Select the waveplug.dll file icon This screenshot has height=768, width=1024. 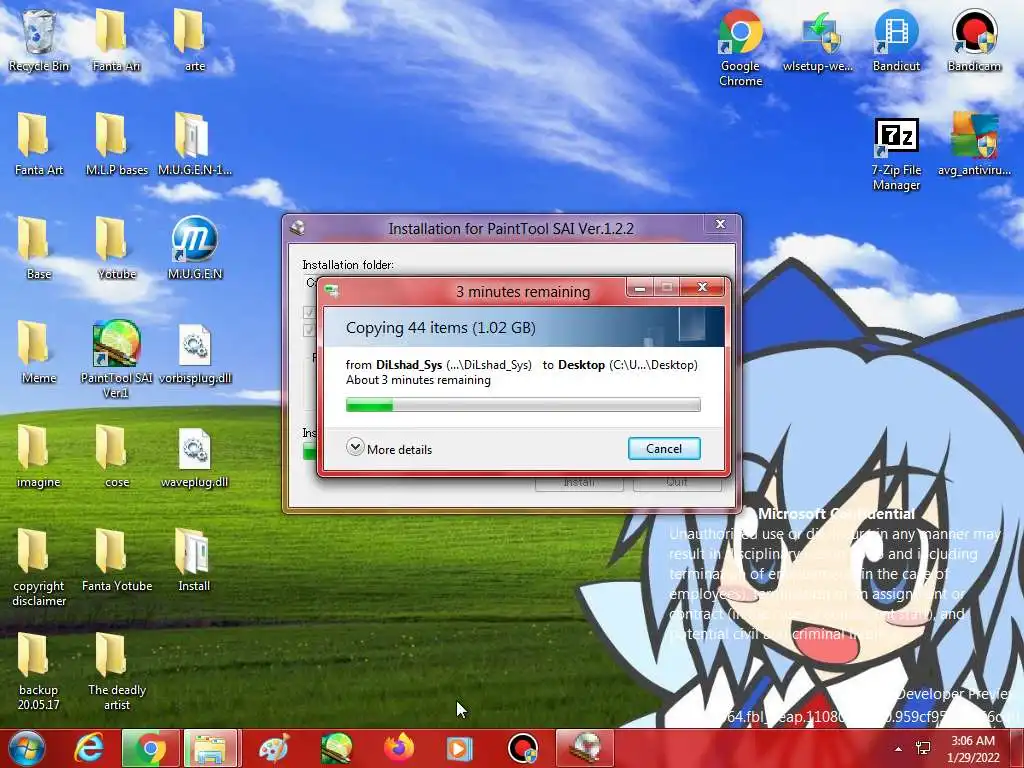point(195,456)
